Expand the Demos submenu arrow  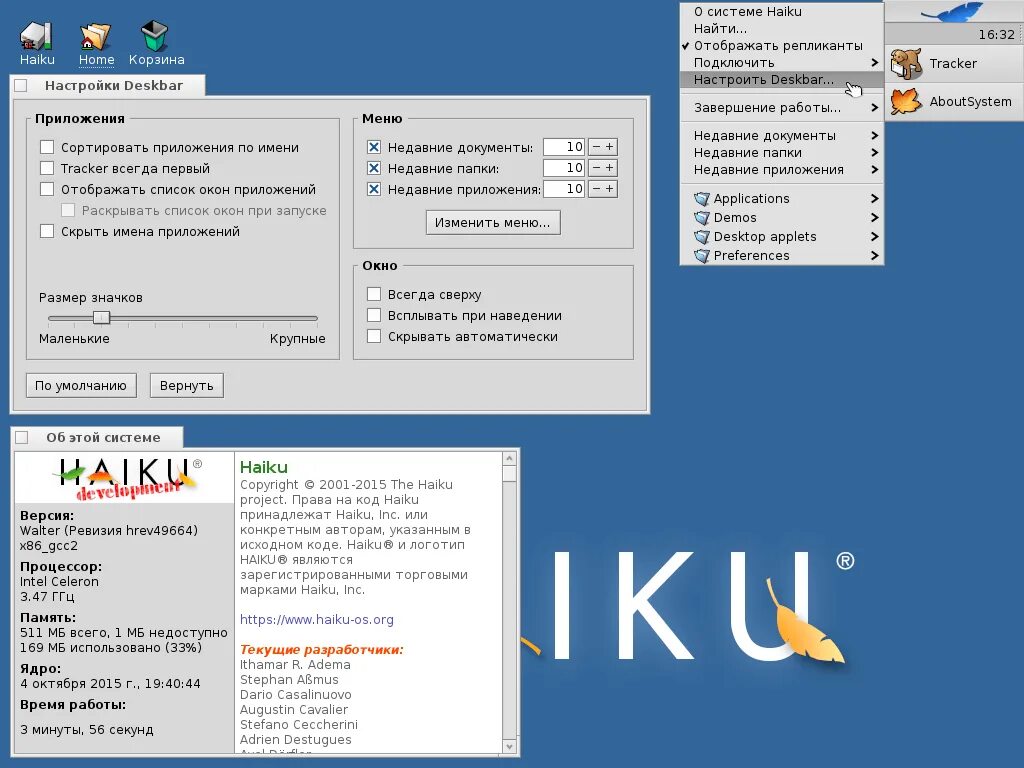tap(874, 217)
